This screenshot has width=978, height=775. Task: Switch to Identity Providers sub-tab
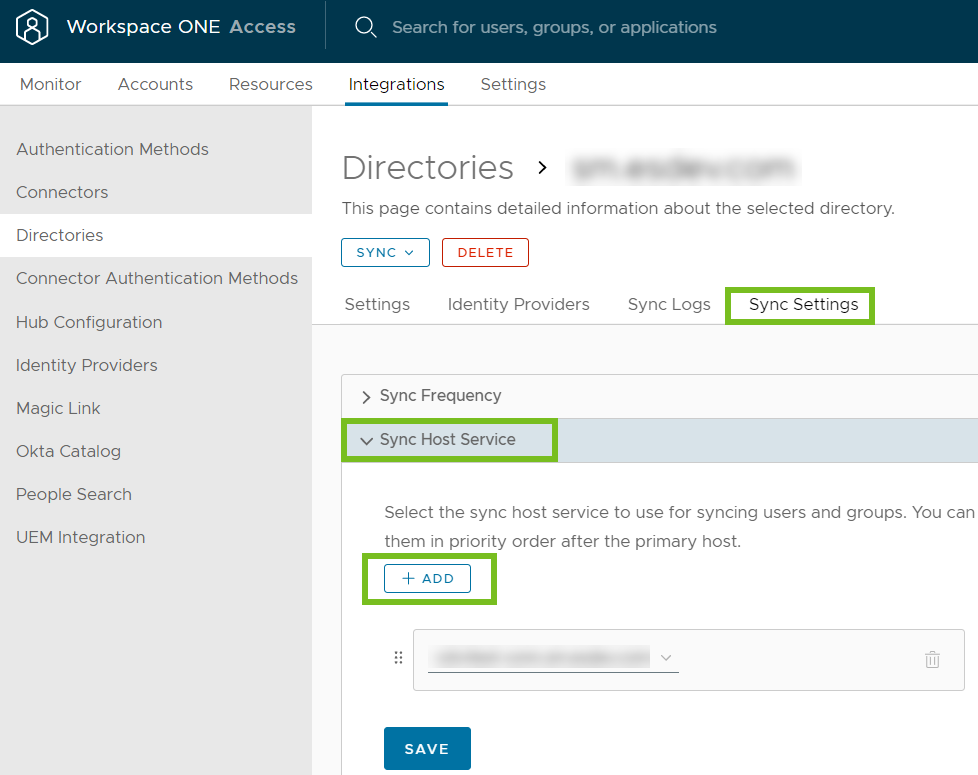pos(518,304)
